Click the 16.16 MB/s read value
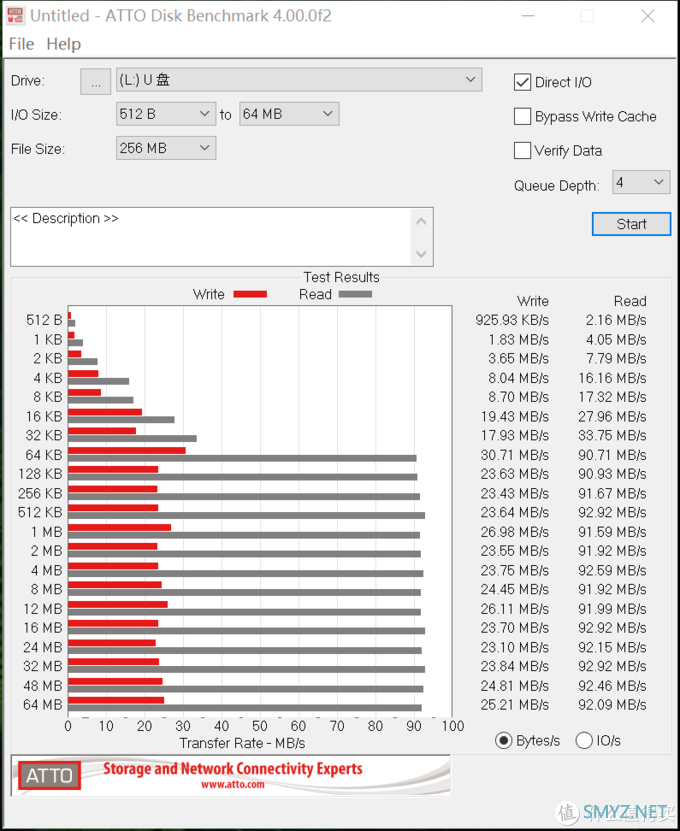 612,378
